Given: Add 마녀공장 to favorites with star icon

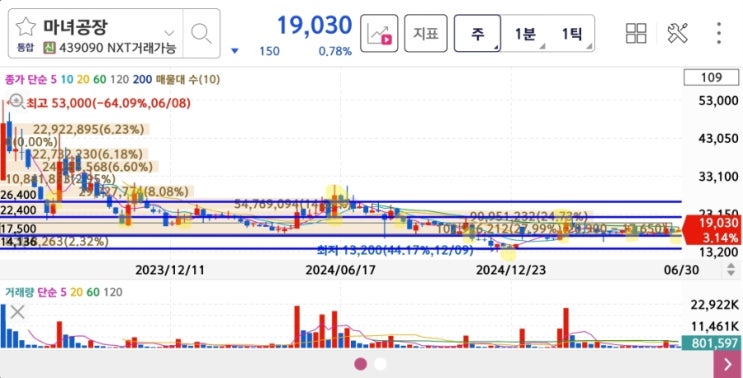Looking at the screenshot, I should [26, 27].
